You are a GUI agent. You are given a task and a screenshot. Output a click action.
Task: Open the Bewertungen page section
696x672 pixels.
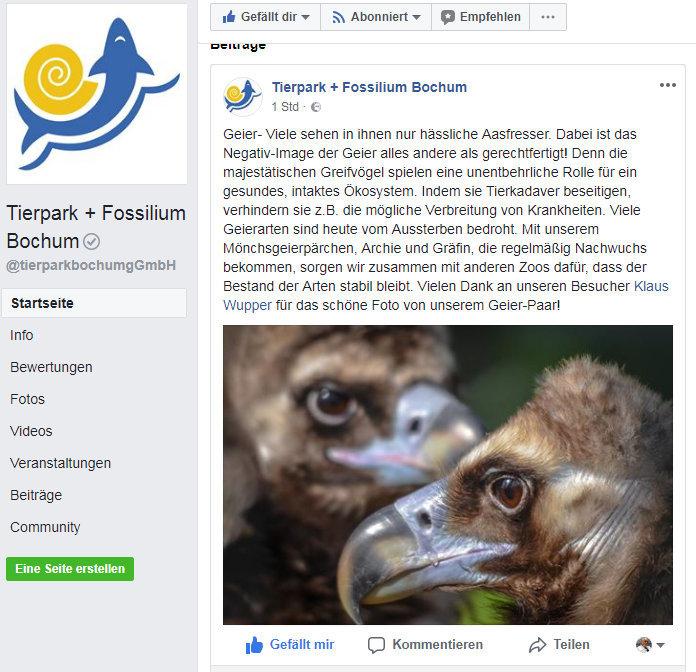tap(51, 367)
